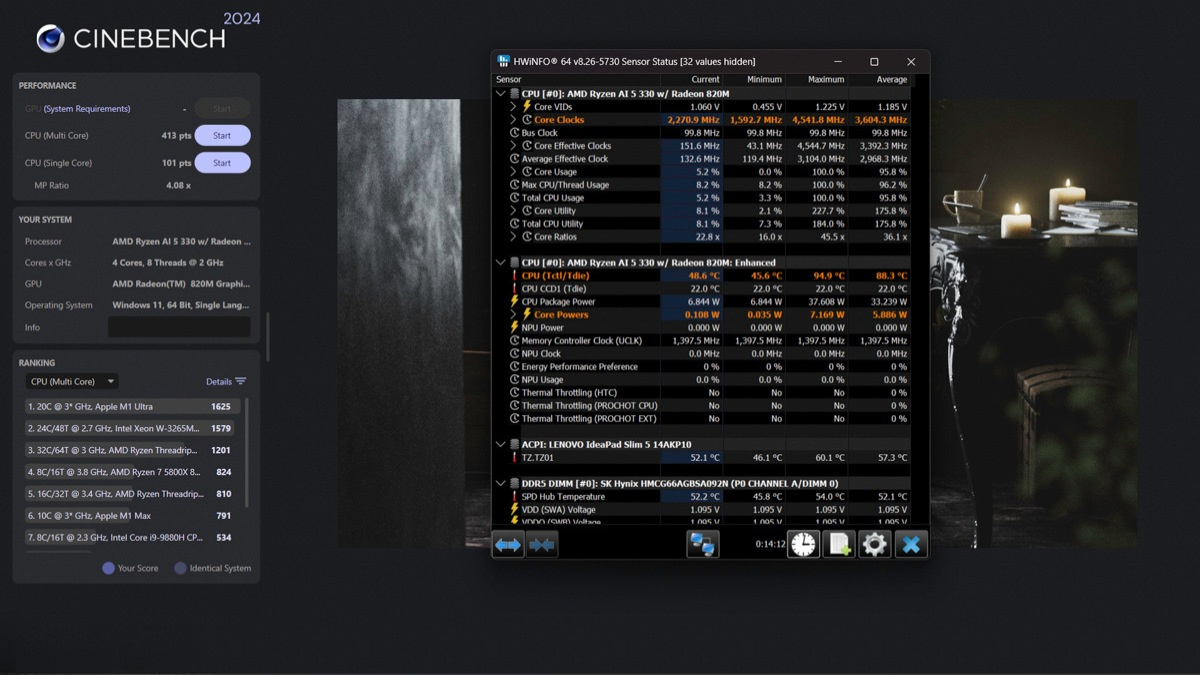Click the clock icon beside Bus Clock
Screen dimensions: 1200x675
[515, 133]
